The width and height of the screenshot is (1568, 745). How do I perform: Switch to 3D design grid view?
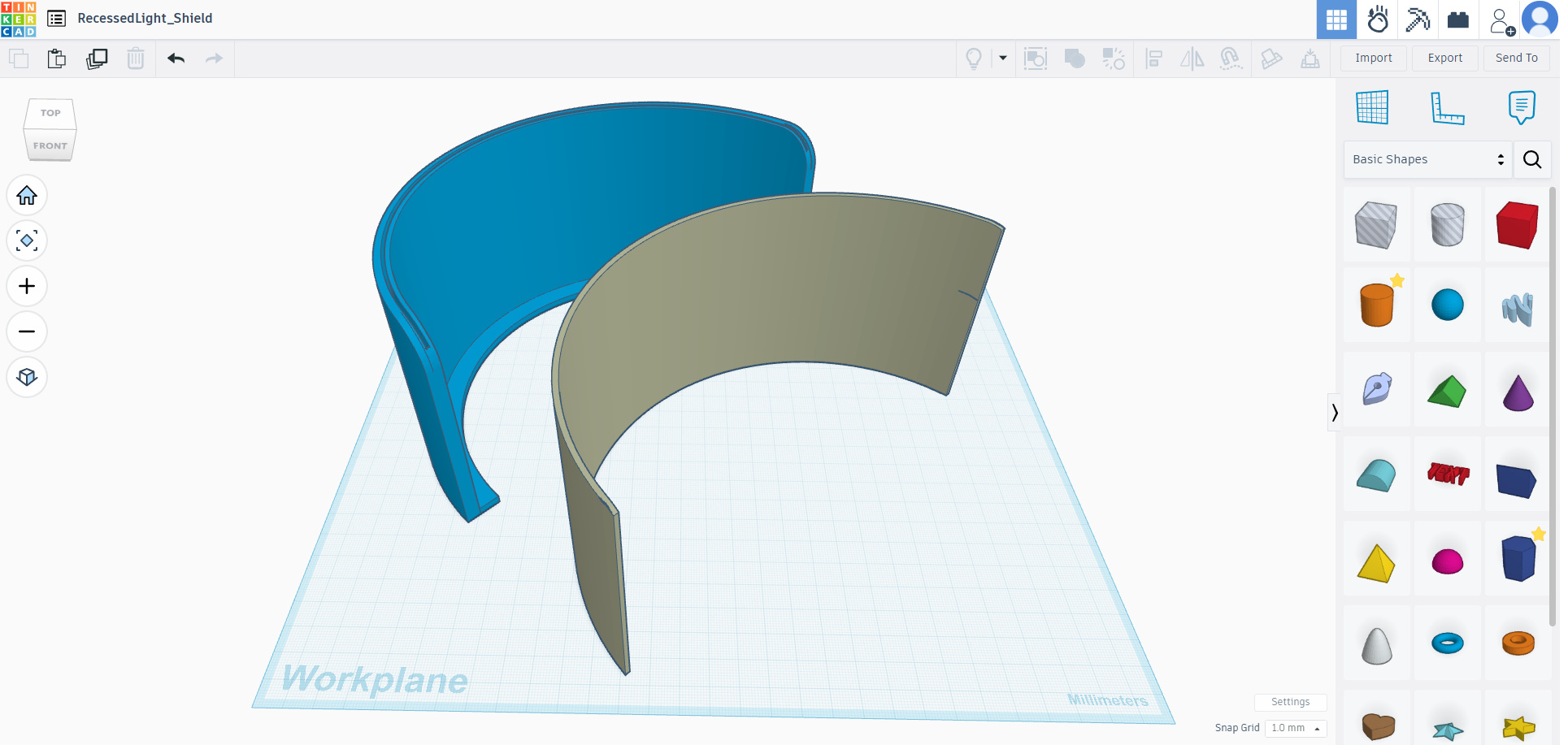[1337, 19]
